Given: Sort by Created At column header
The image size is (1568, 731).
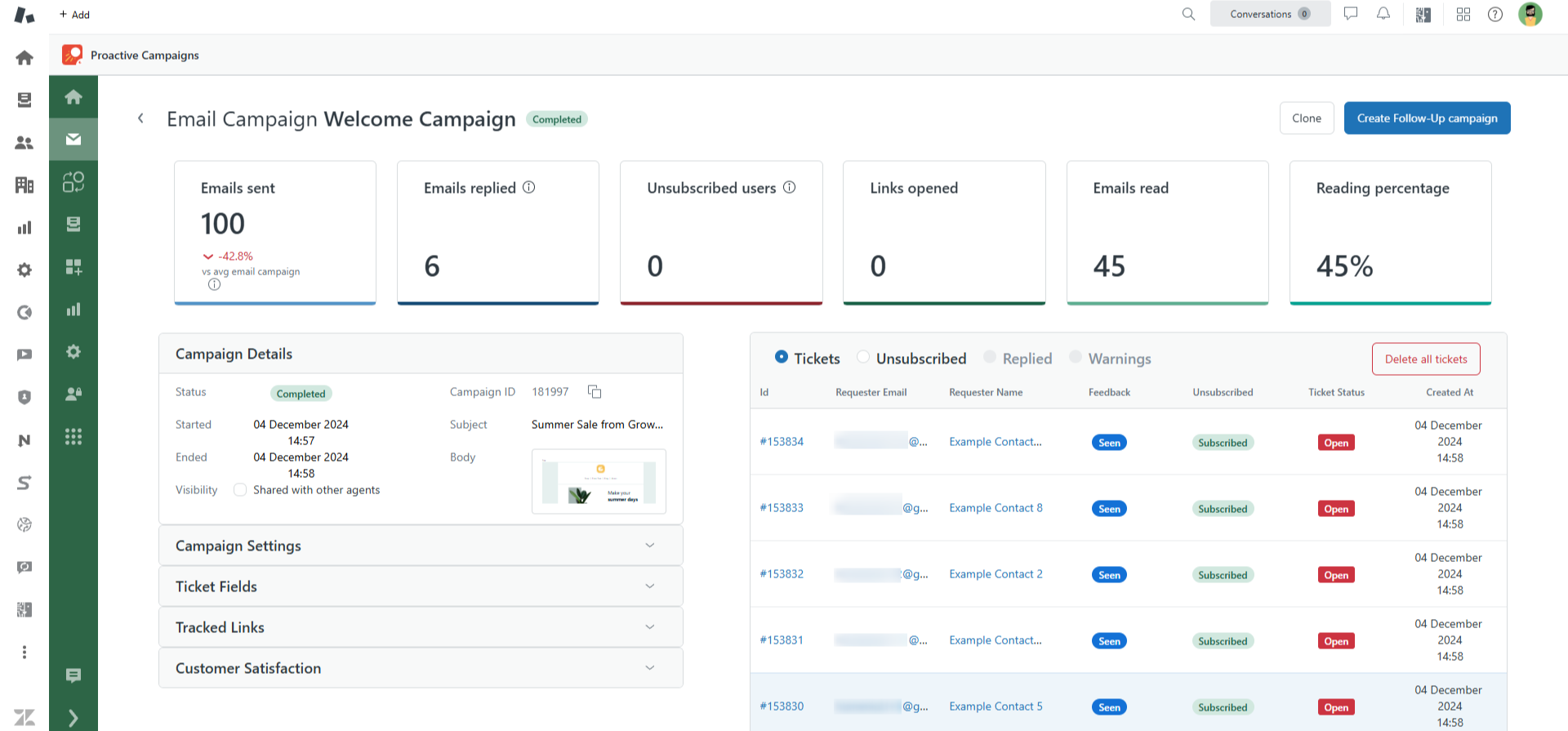Looking at the screenshot, I should pos(1450,392).
